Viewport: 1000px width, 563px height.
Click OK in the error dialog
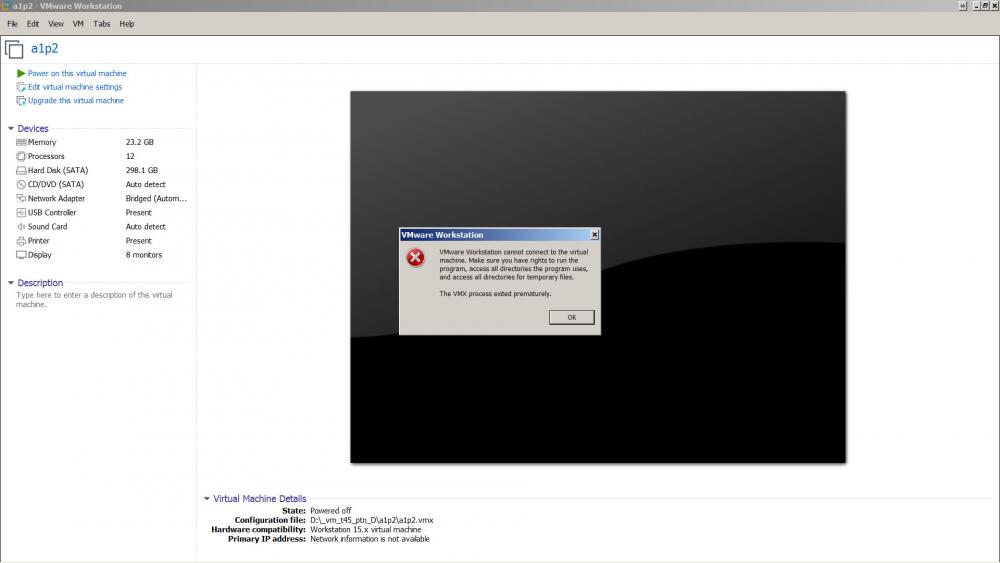coord(571,317)
